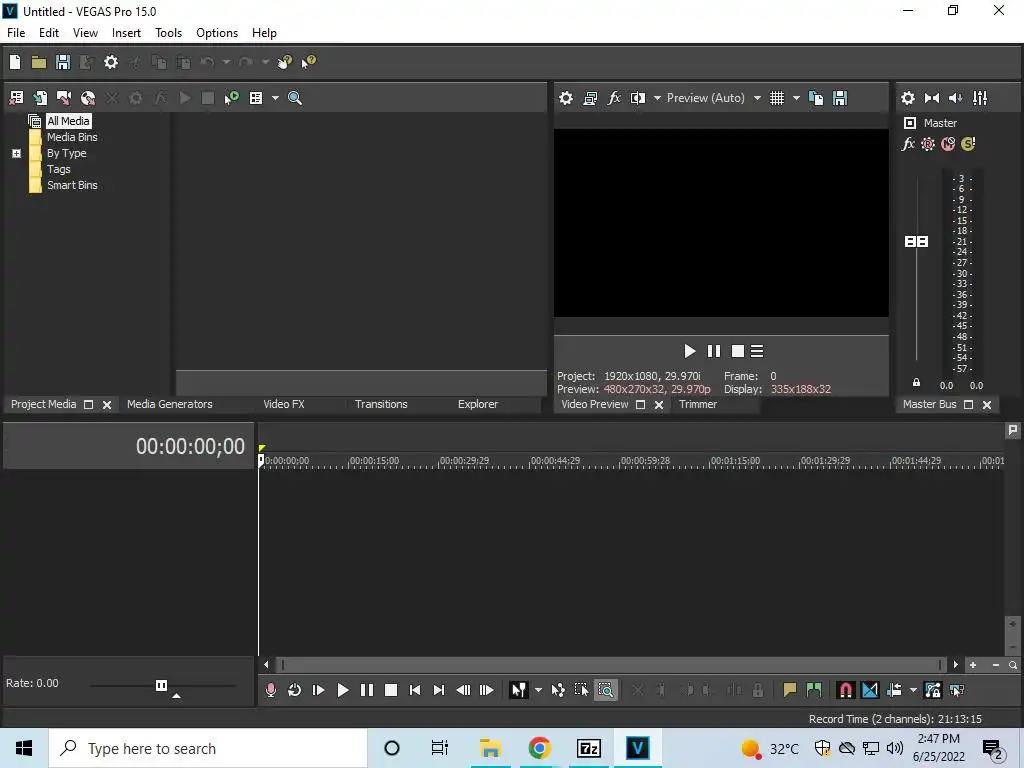Stop timeline playback
Viewport: 1024px width, 768px height.
point(391,690)
